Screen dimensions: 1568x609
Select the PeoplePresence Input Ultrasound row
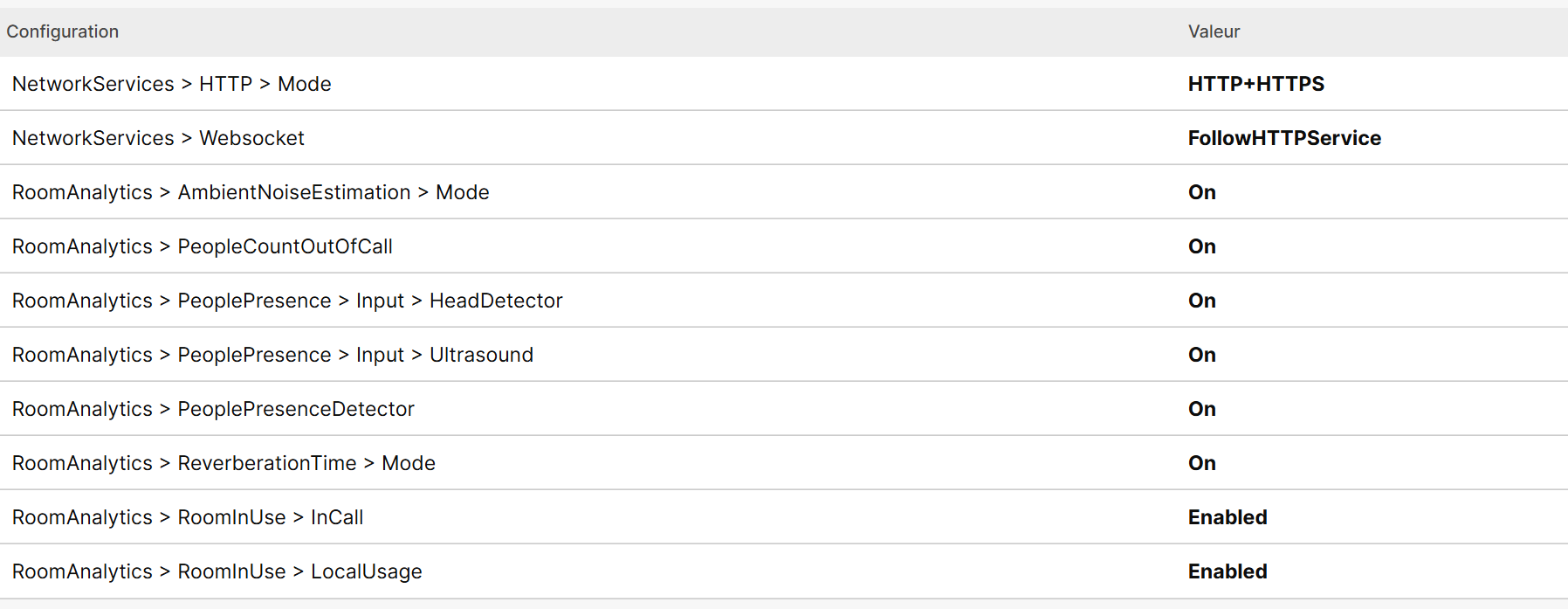[784, 355]
